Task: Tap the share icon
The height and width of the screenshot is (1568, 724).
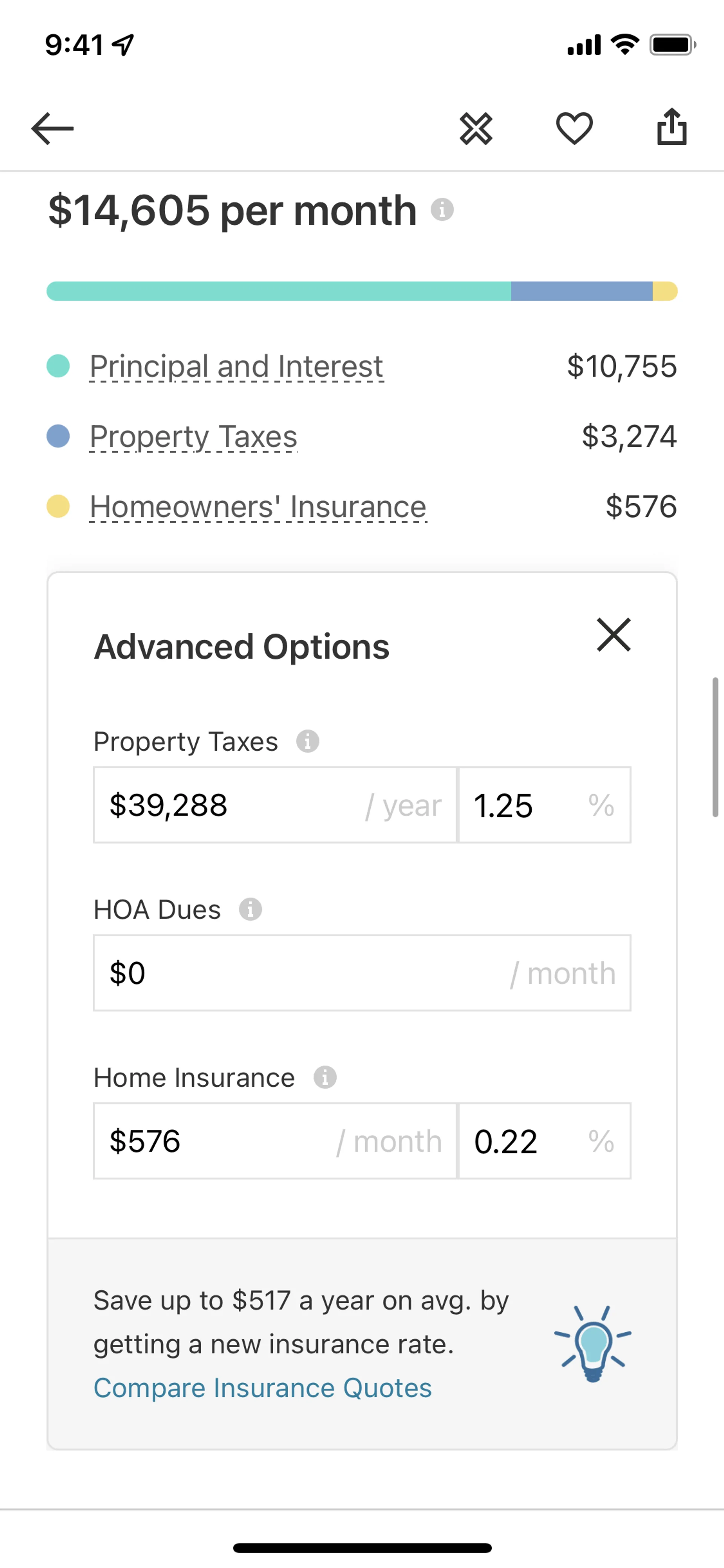Action: tap(672, 127)
